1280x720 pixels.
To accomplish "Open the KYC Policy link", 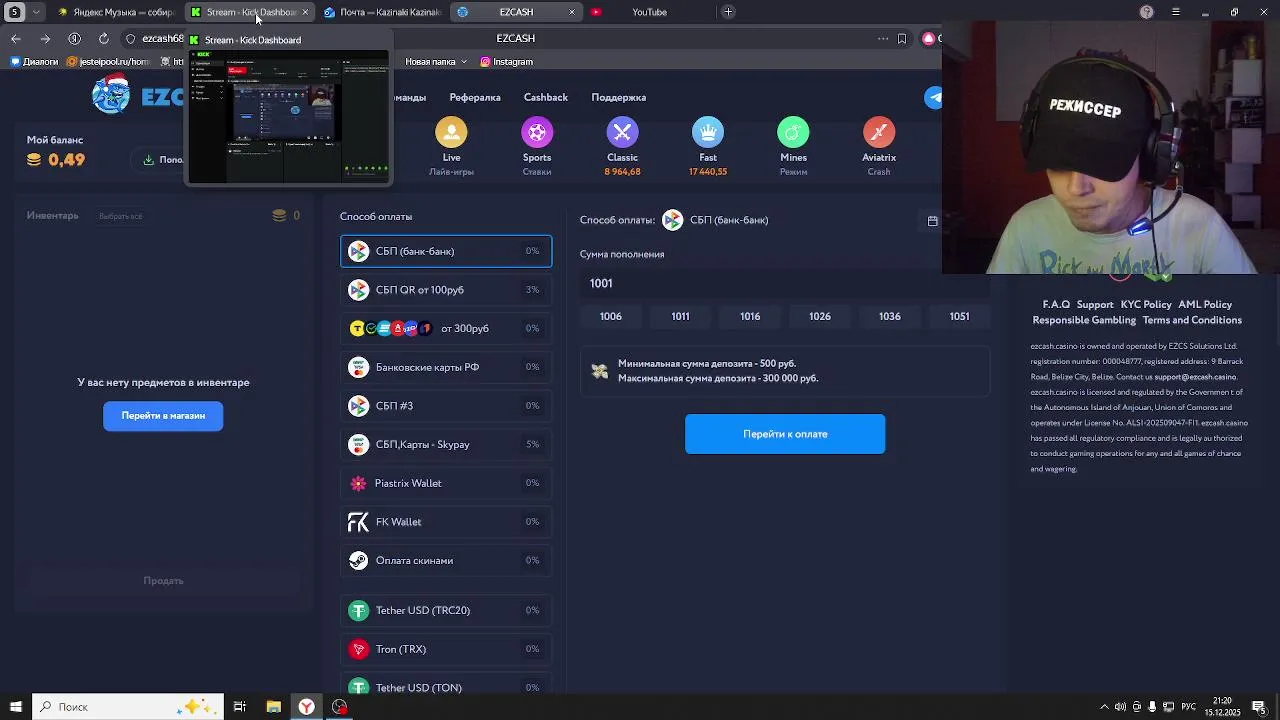I will (1146, 304).
